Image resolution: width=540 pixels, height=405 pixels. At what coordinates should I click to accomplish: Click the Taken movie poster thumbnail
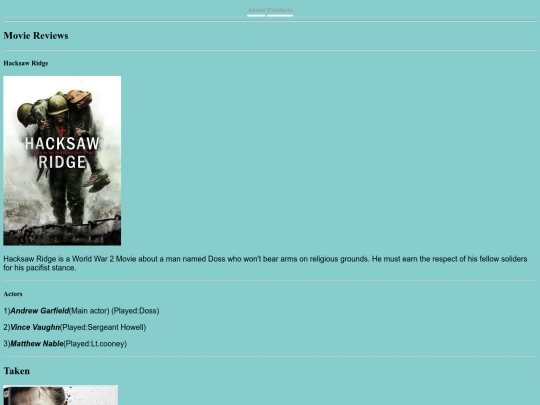[x=61, y=395]
